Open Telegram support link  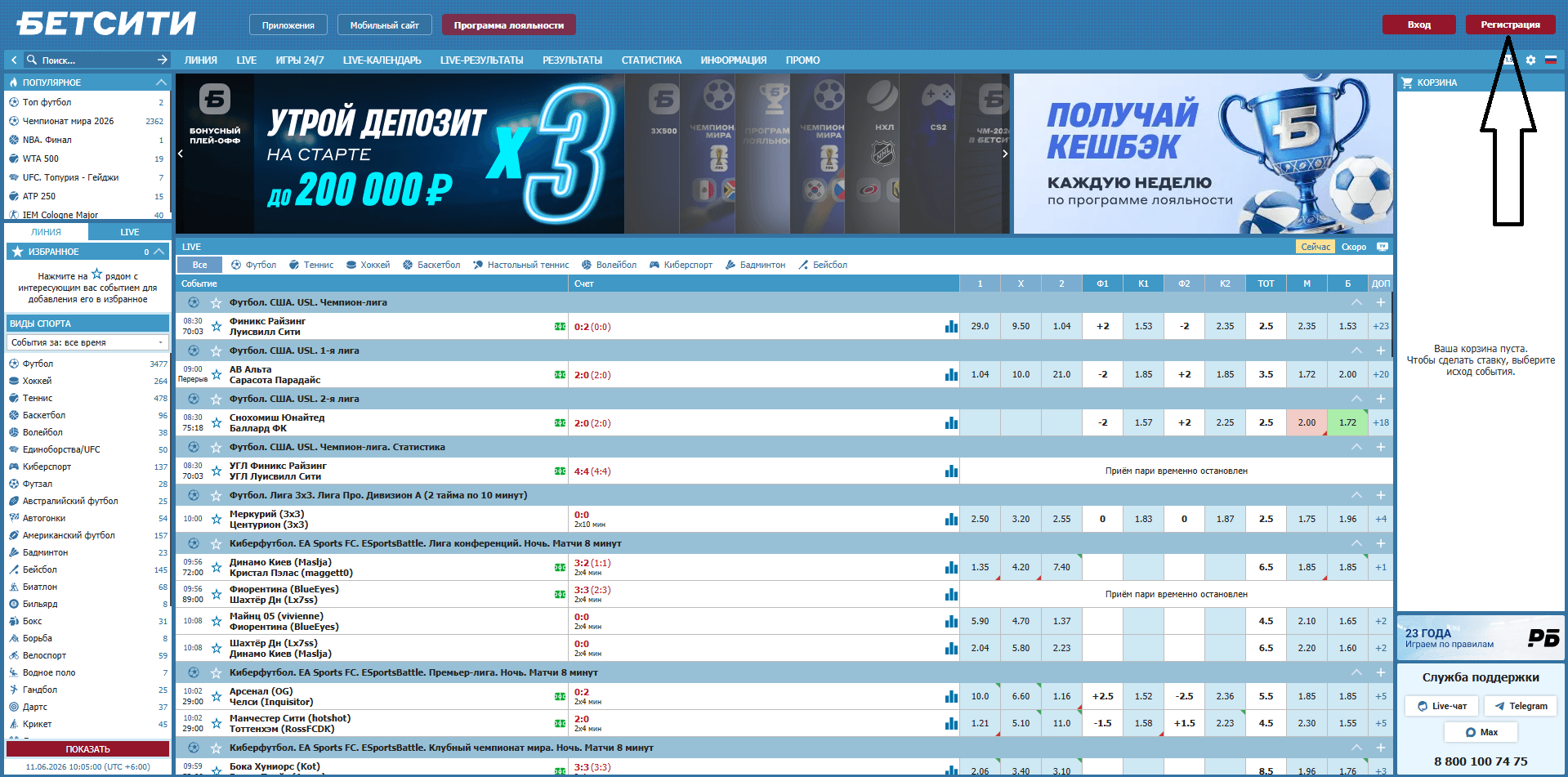pyautogui.click(x=1521, y=706)
